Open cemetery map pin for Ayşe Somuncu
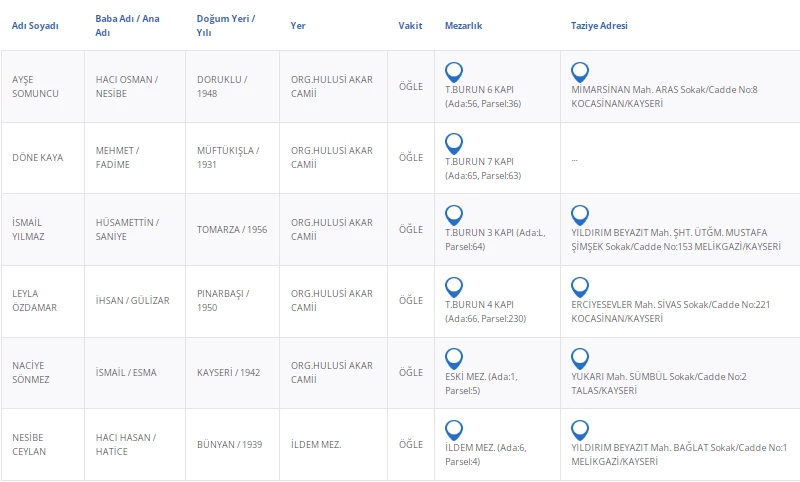This screenshot has height=482, width=800. coord(454,72)
